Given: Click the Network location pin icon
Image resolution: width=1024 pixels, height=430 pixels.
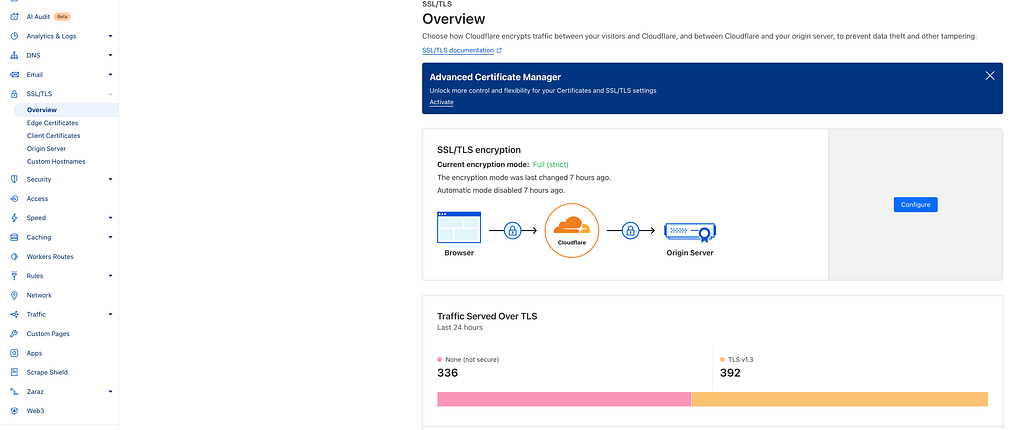Looking at the screenshot, I should tap(14, 295).
